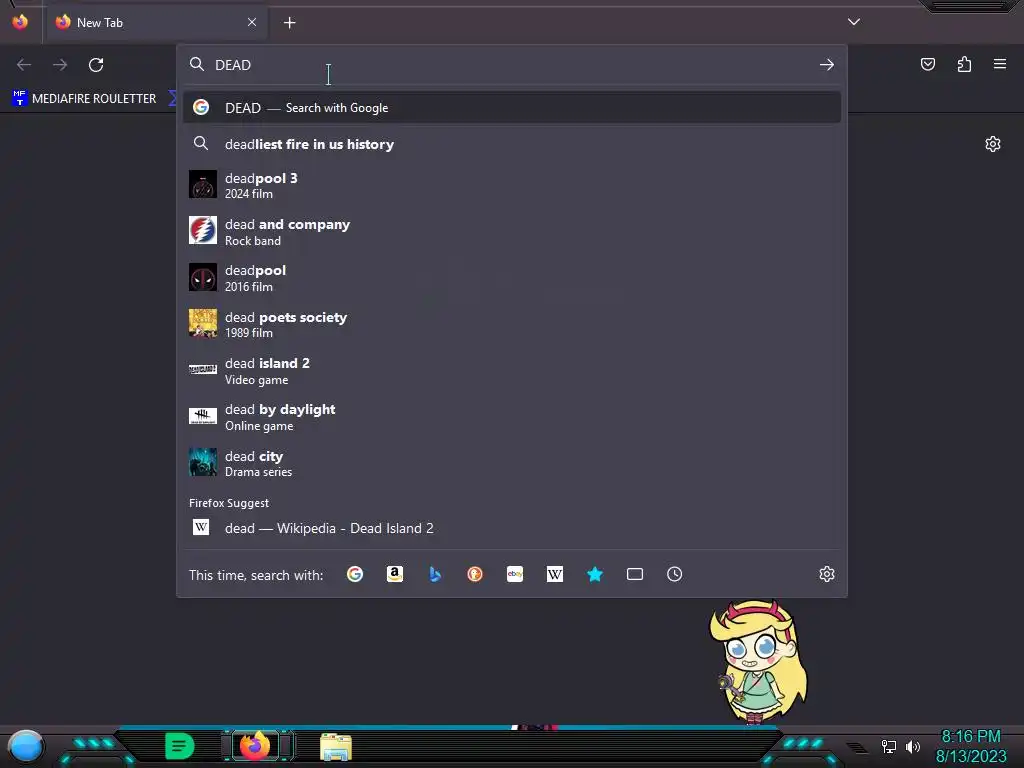Viewport: 1024px width, 768px height.
Task: Pick the 'deadpool' 2016 film suggestion
Action: (512, 278)
